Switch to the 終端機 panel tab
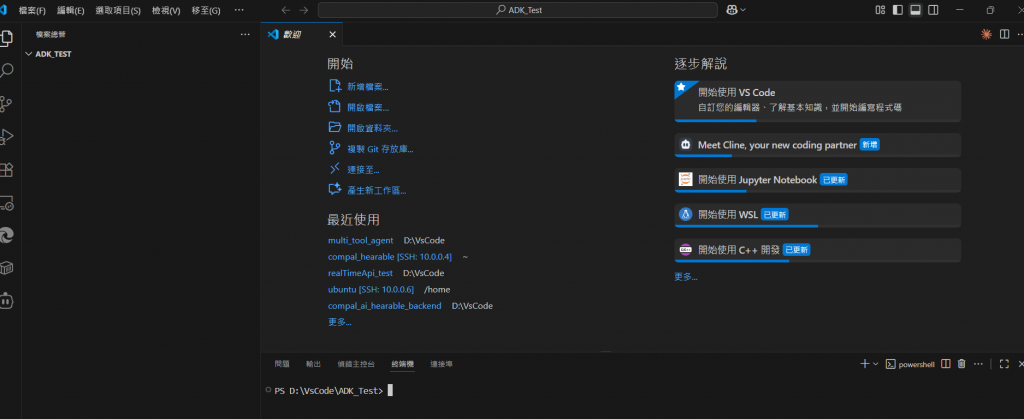Viewport: 1024px width, 419px height. (x=402, y=364)
